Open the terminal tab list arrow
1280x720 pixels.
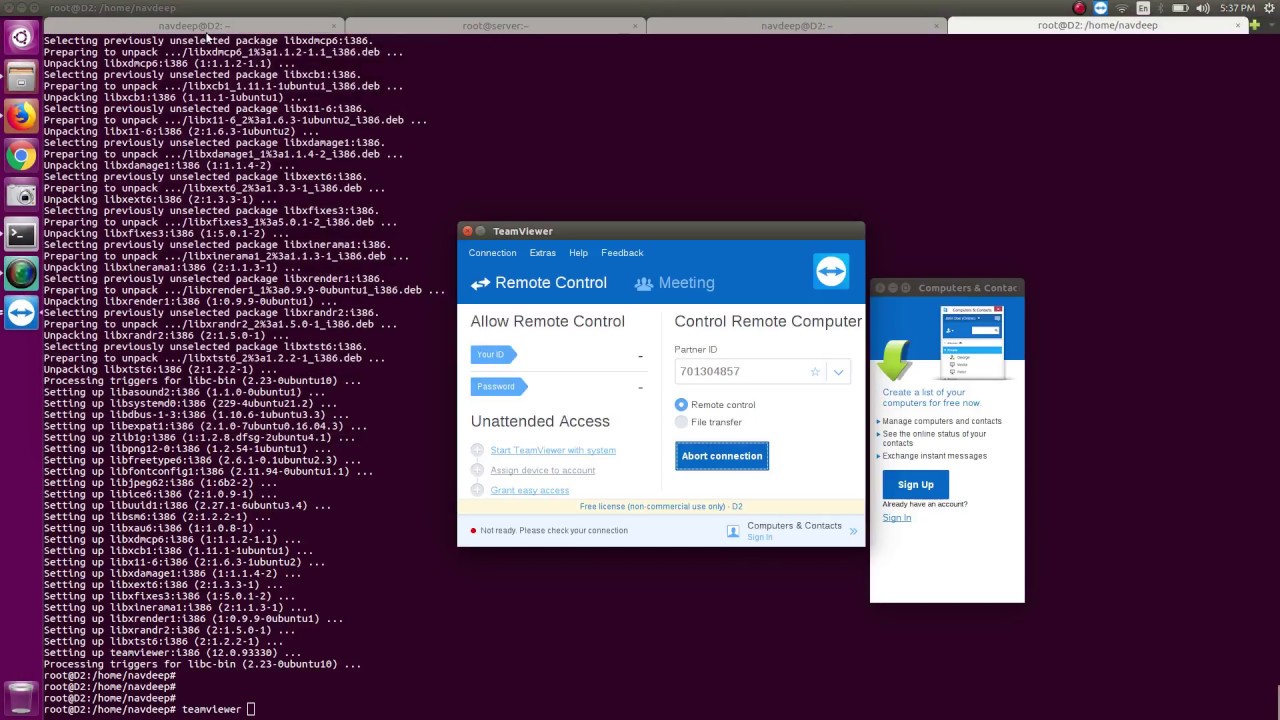pos(1270,25)
